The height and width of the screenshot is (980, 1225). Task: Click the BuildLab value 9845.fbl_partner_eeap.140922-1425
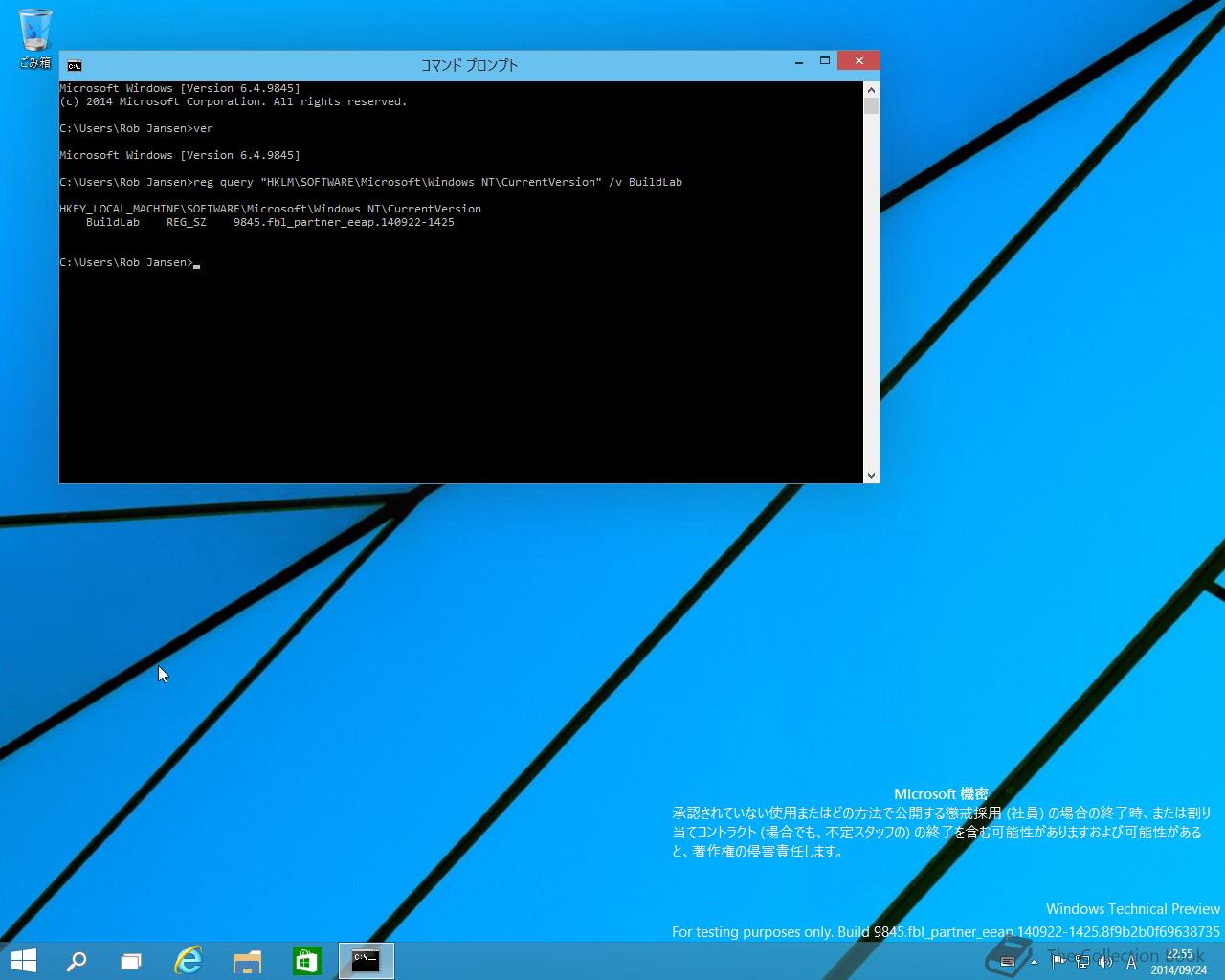point(344,222)
